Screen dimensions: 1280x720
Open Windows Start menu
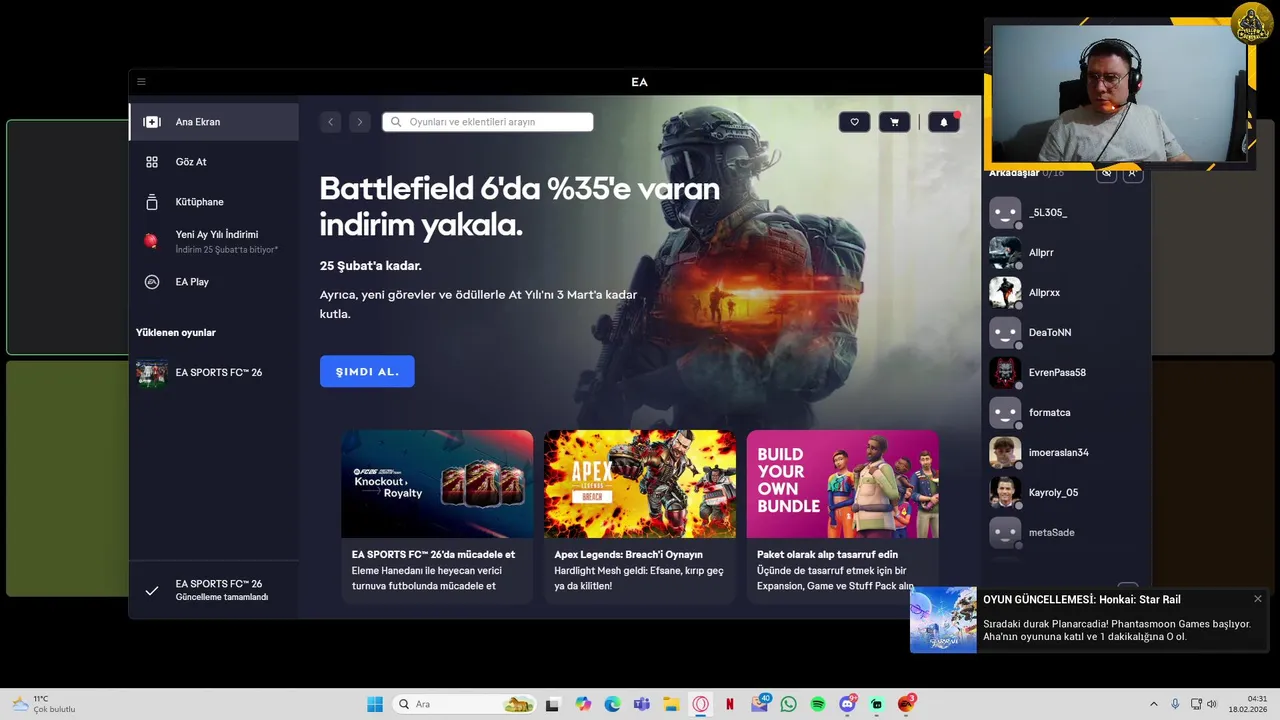coord(375,704)
